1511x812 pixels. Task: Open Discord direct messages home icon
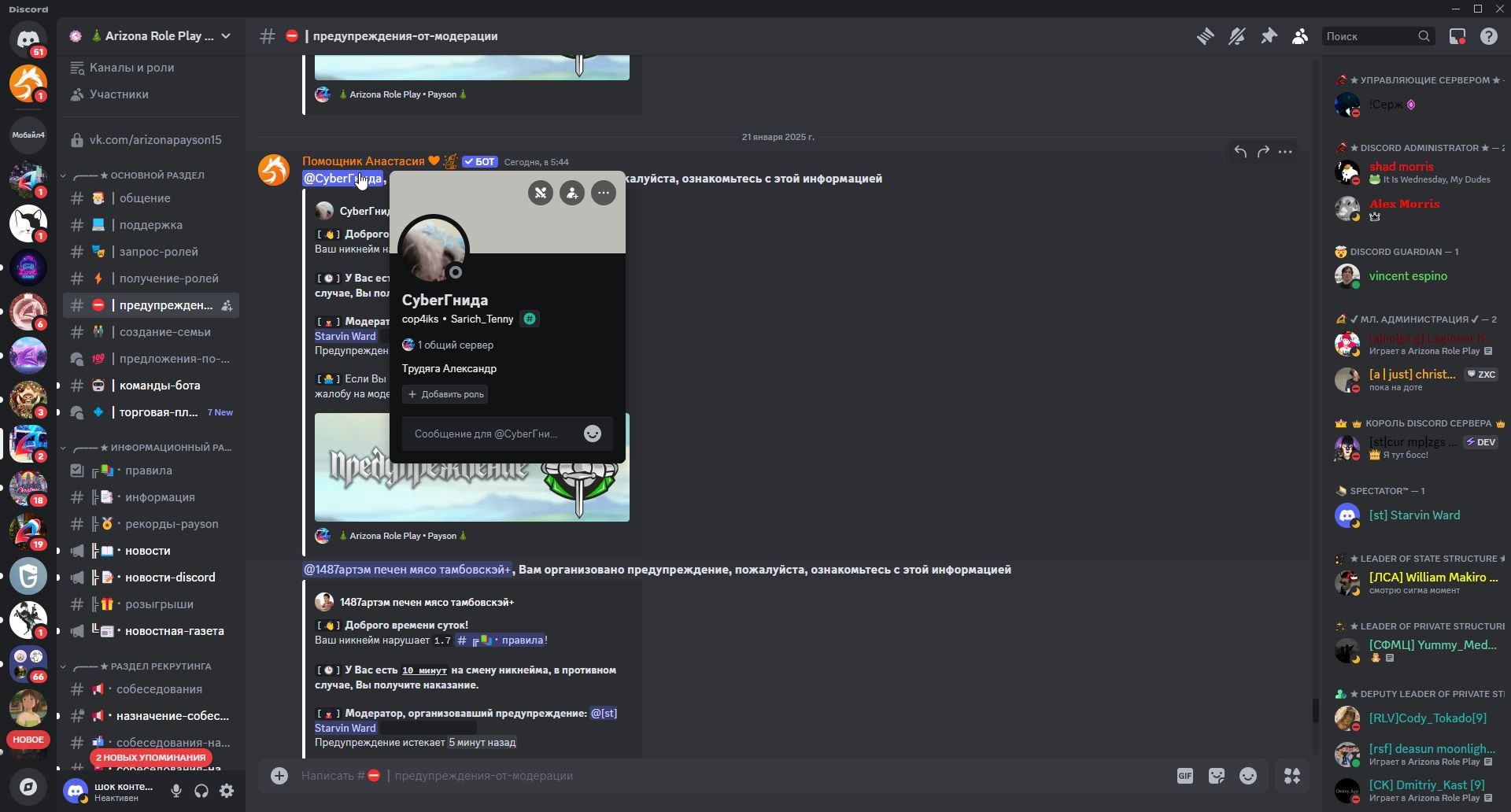click(x=28, y=38)
